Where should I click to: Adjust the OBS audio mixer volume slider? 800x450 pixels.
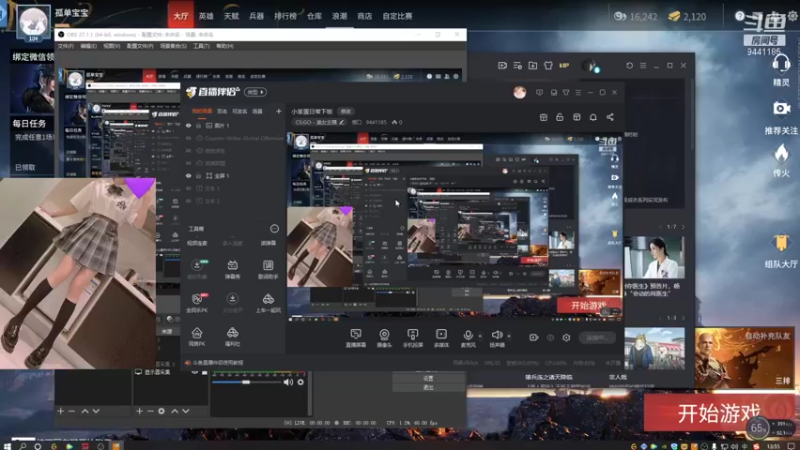246,382
